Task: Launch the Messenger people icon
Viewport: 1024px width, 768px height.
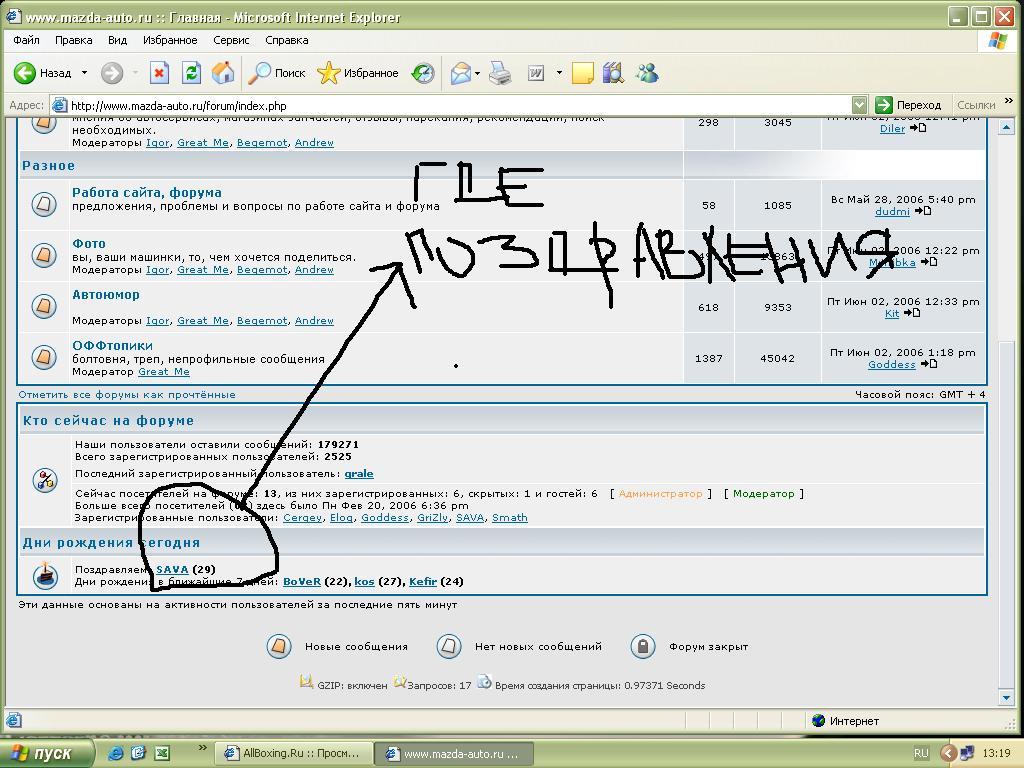Action: click(647, 73)
